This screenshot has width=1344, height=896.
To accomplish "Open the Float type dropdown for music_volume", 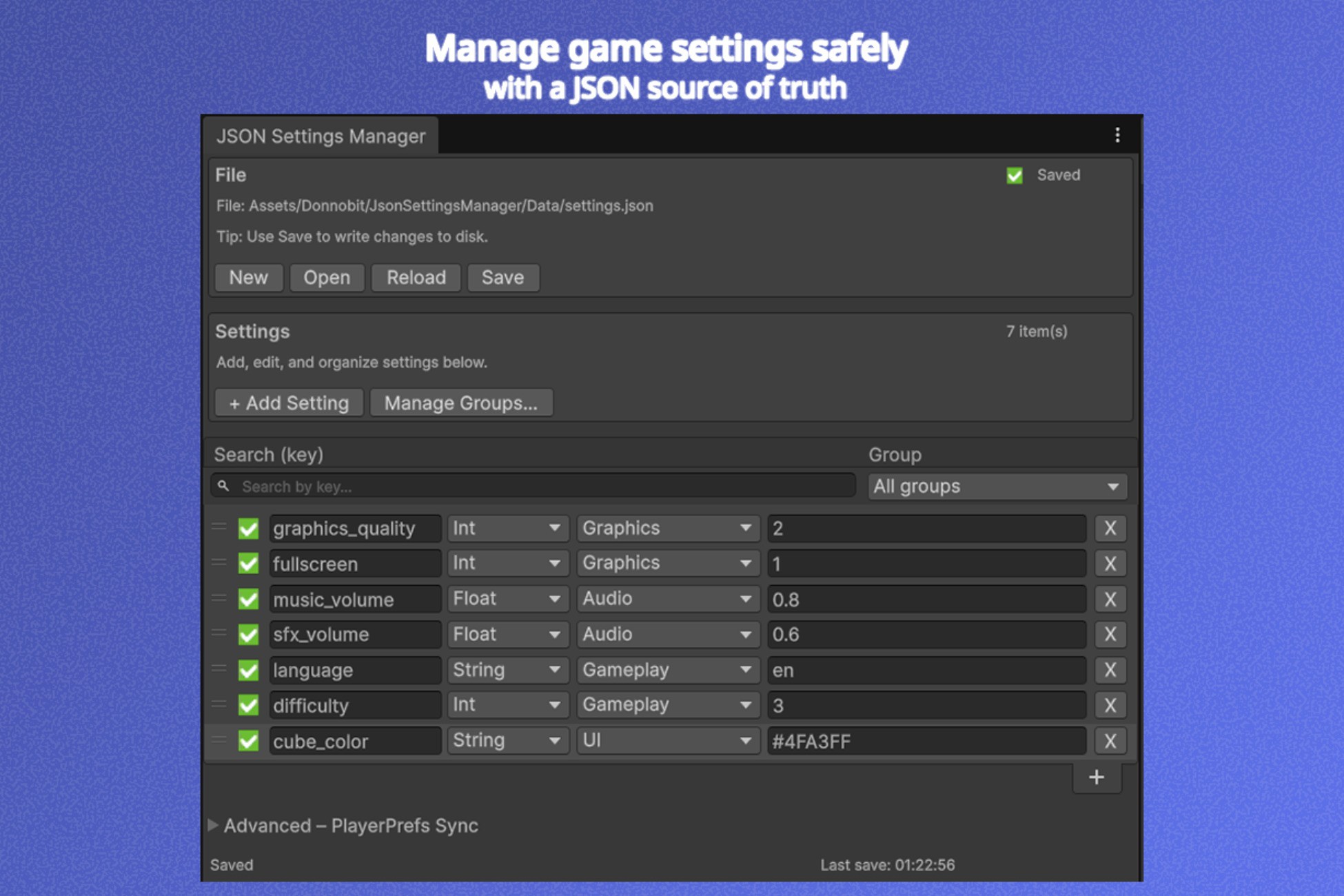I will [x=507, y=599].
